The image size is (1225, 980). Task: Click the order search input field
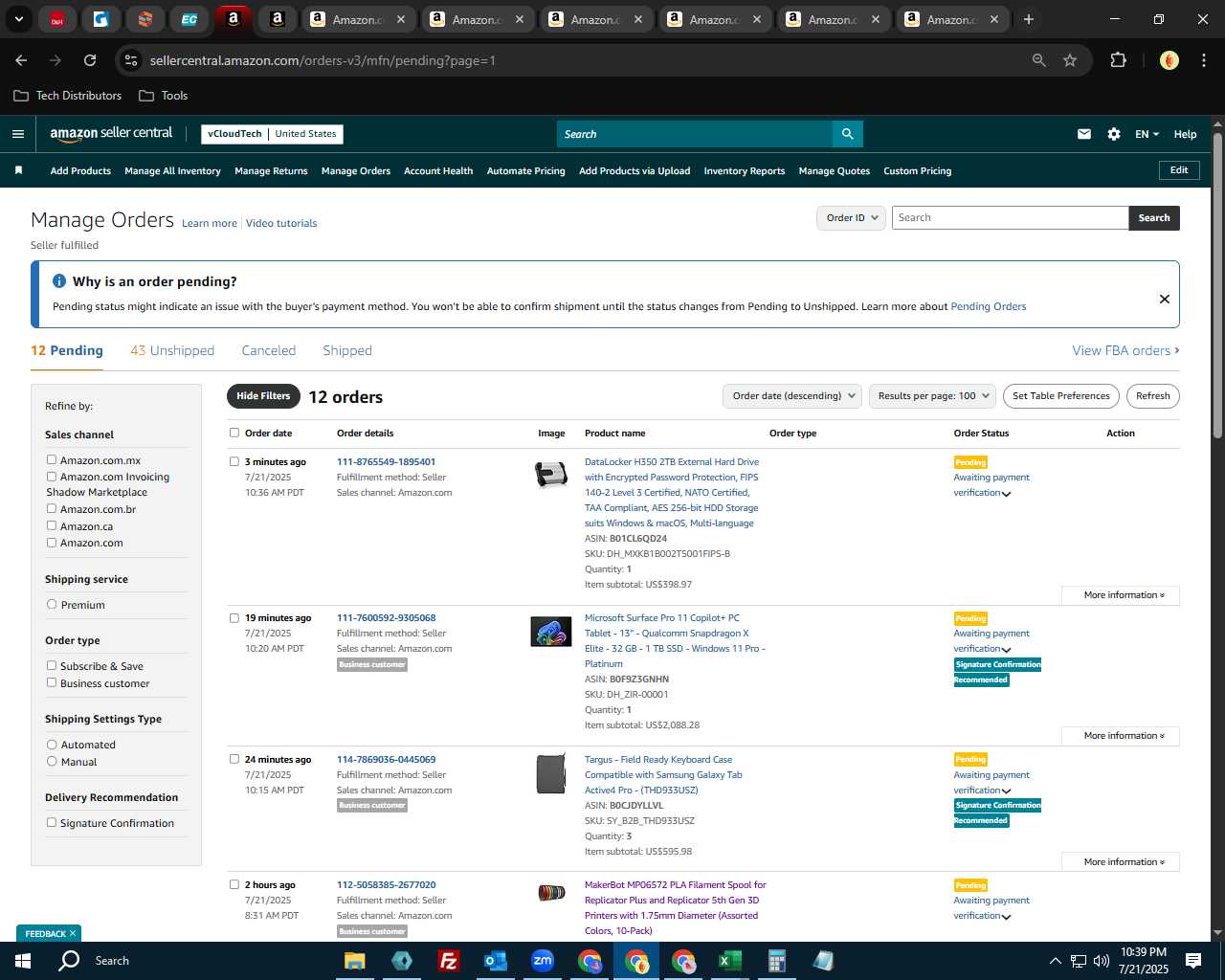point(1010,218)
